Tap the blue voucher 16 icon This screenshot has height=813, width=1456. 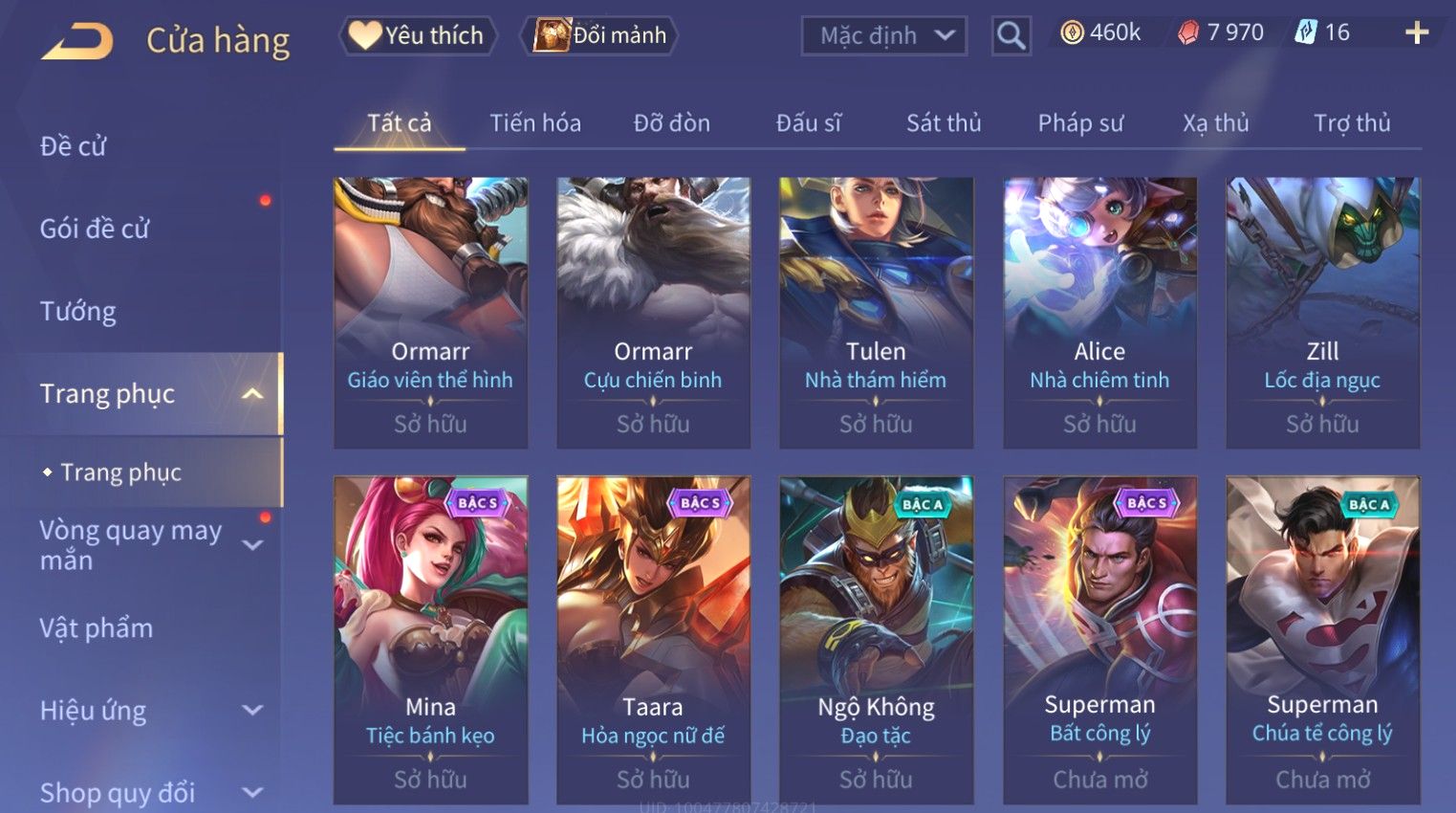click(1306, 33)
